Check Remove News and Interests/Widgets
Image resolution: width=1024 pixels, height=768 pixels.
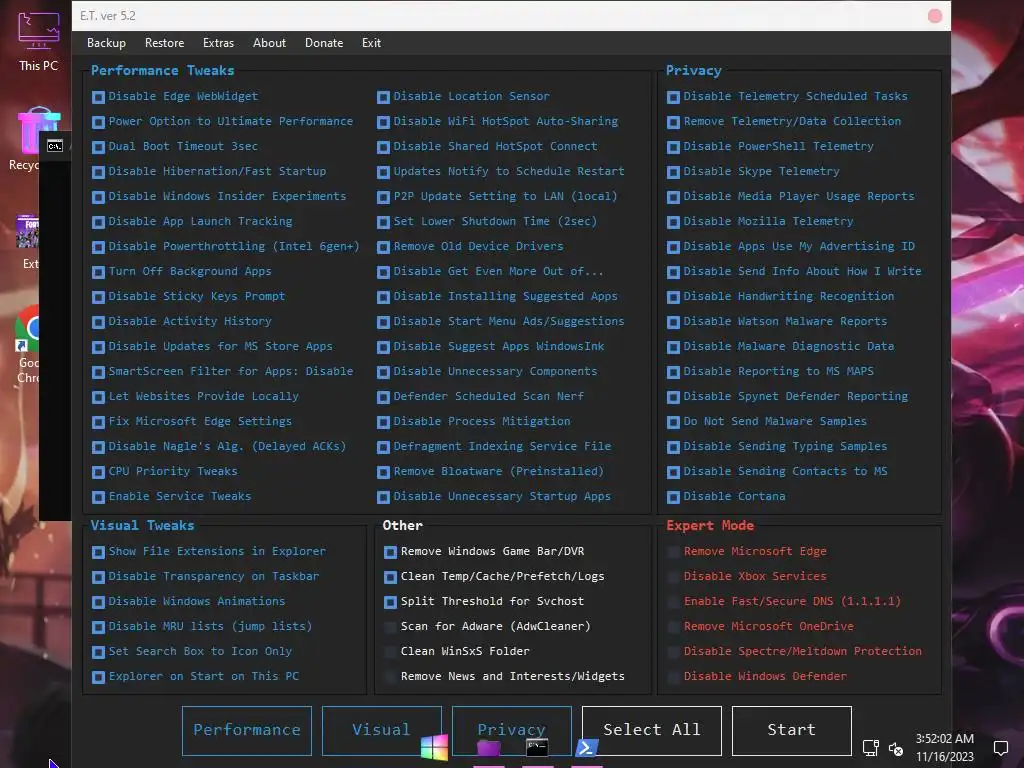391,677
